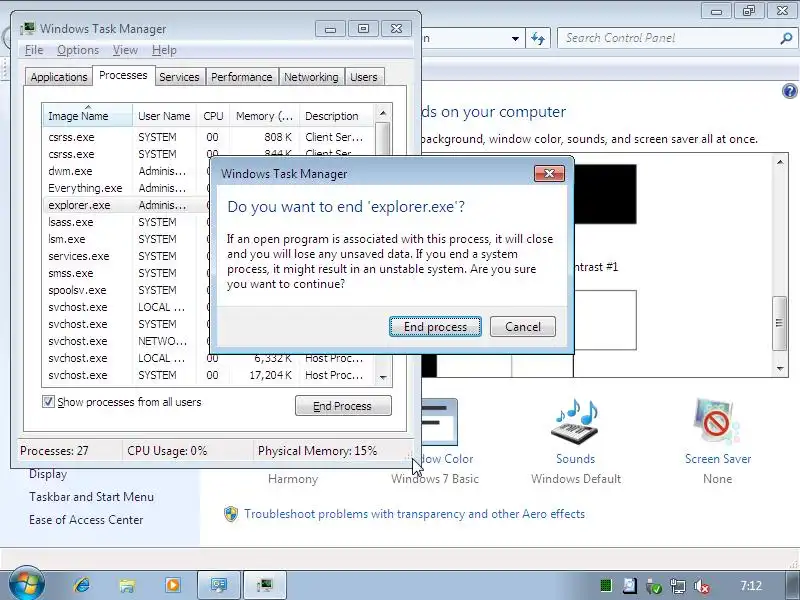Screen dimensions: 800x600
Task: Open the View menu in Task Manager
Action: click(125, 50)
